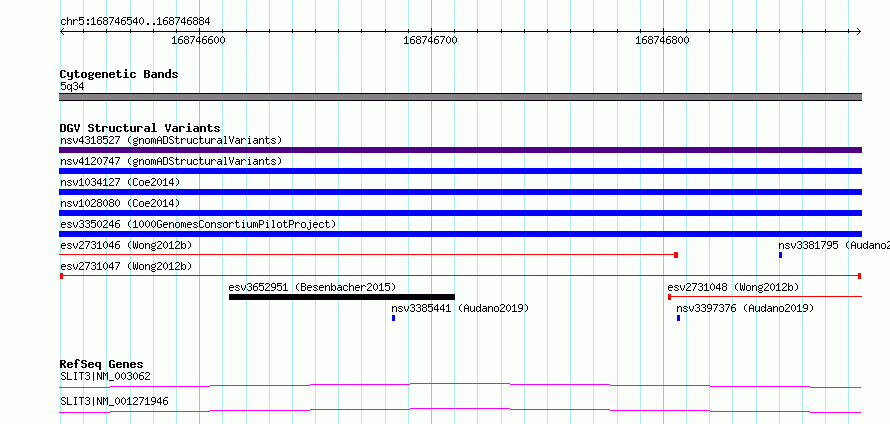
Task: Select the blue esv3350246 variant bar
Action: point(460,234)
